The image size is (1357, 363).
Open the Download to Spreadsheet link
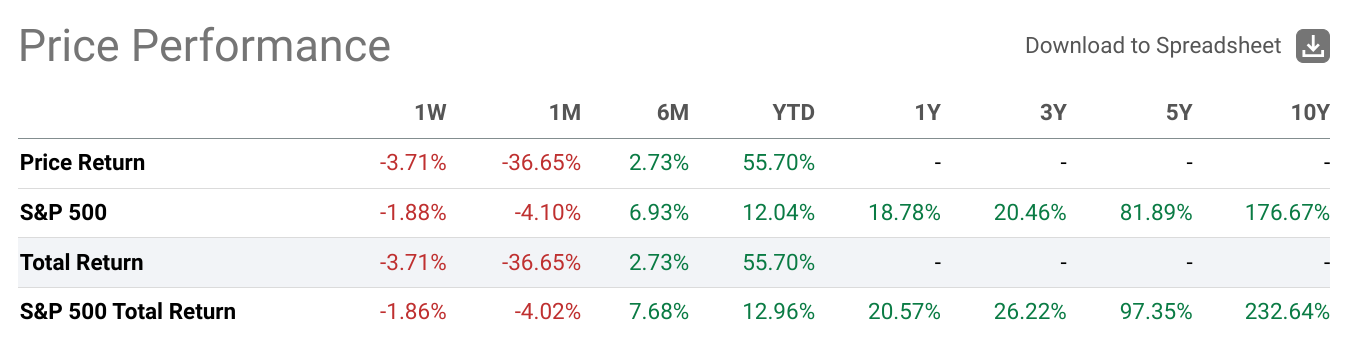pyautogui.click(x=1153, y=46)
